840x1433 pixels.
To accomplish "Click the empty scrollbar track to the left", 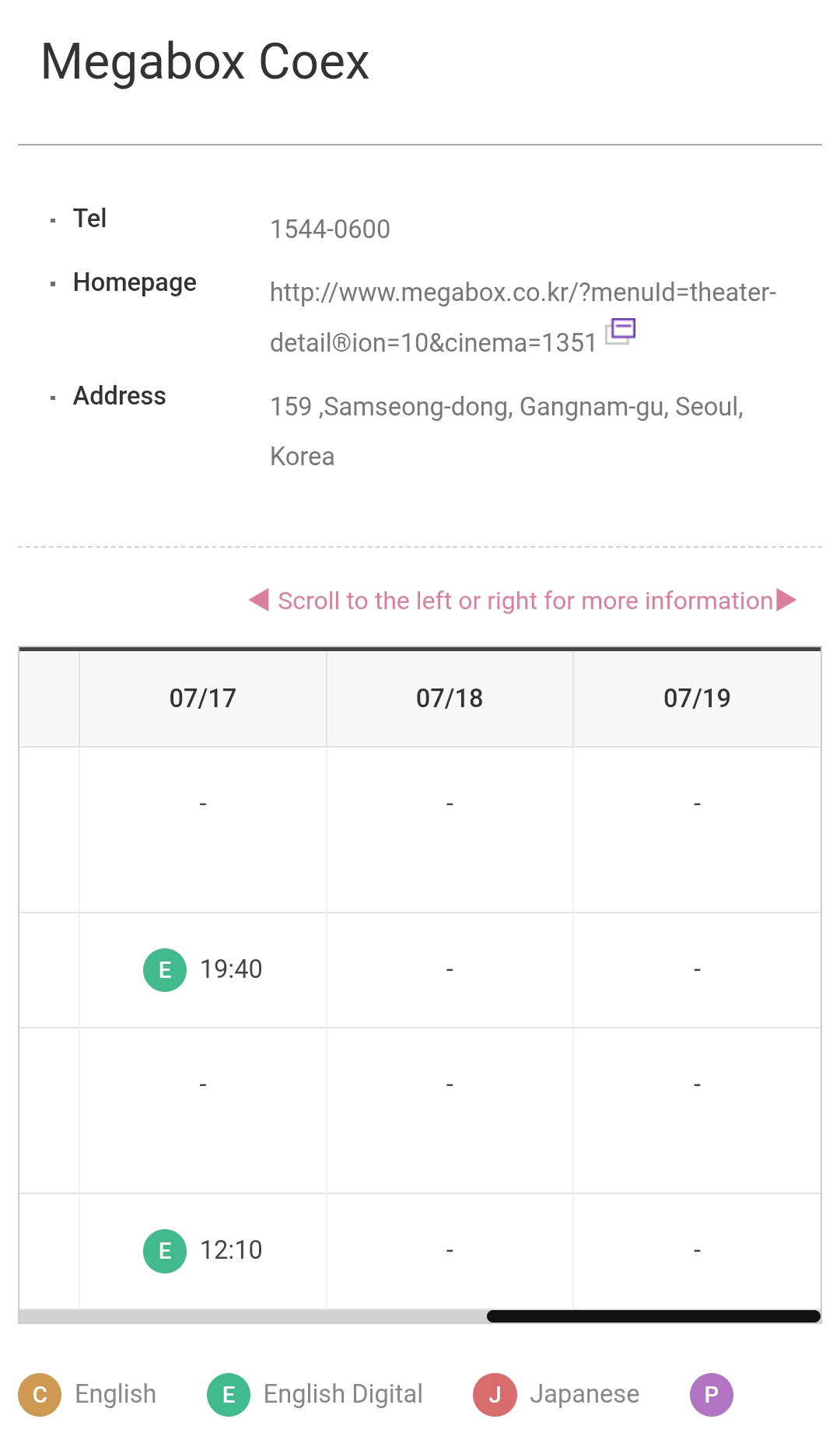I will (253, 1316).
